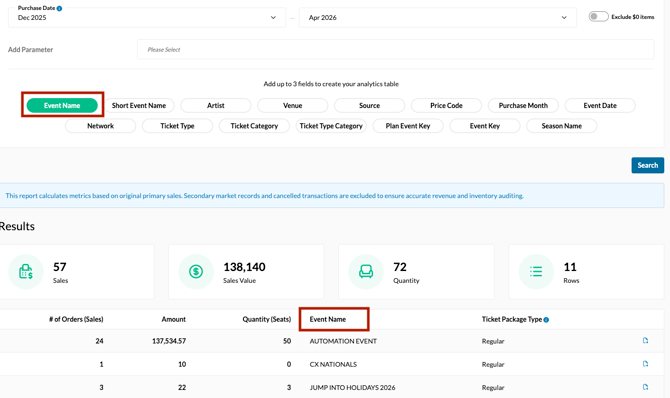The image size is (670, 398).
Task: Click the 11 Rows figure
Action: click(x=570, y=267)
